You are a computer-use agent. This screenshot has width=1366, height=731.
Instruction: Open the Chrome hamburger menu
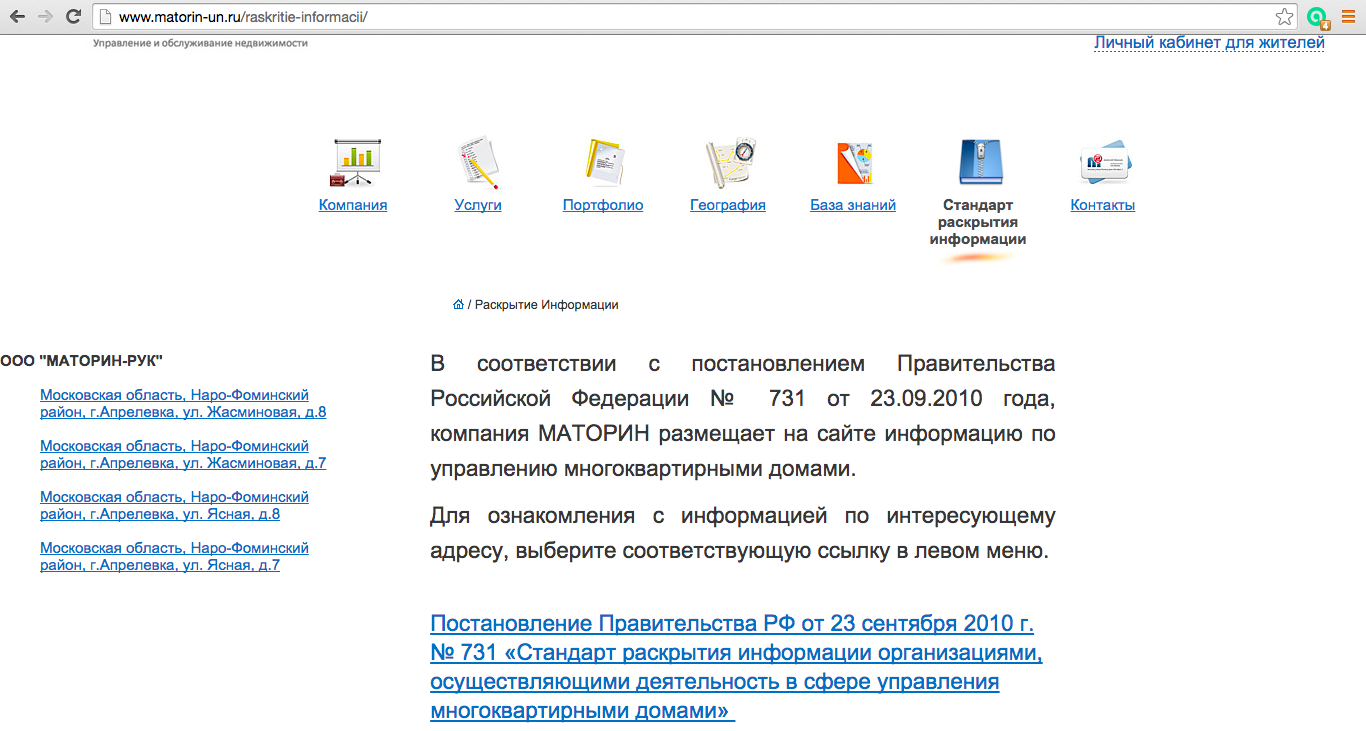click(x=1348, y=16)
